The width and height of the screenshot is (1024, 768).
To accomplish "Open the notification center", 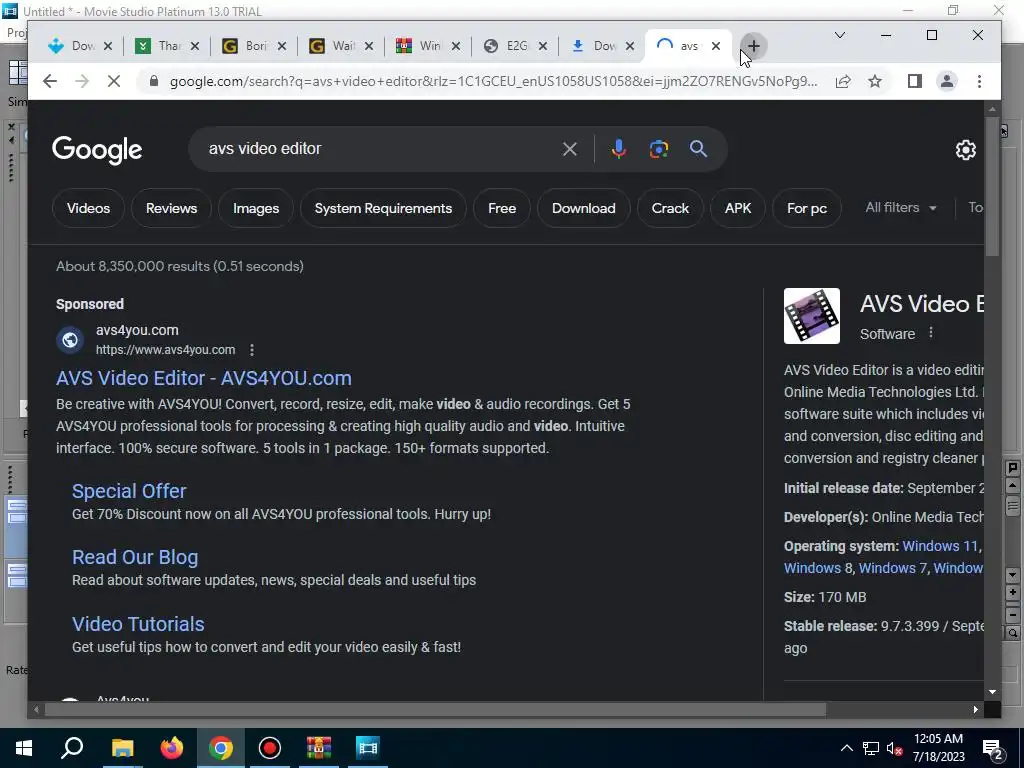I will 994,749.
